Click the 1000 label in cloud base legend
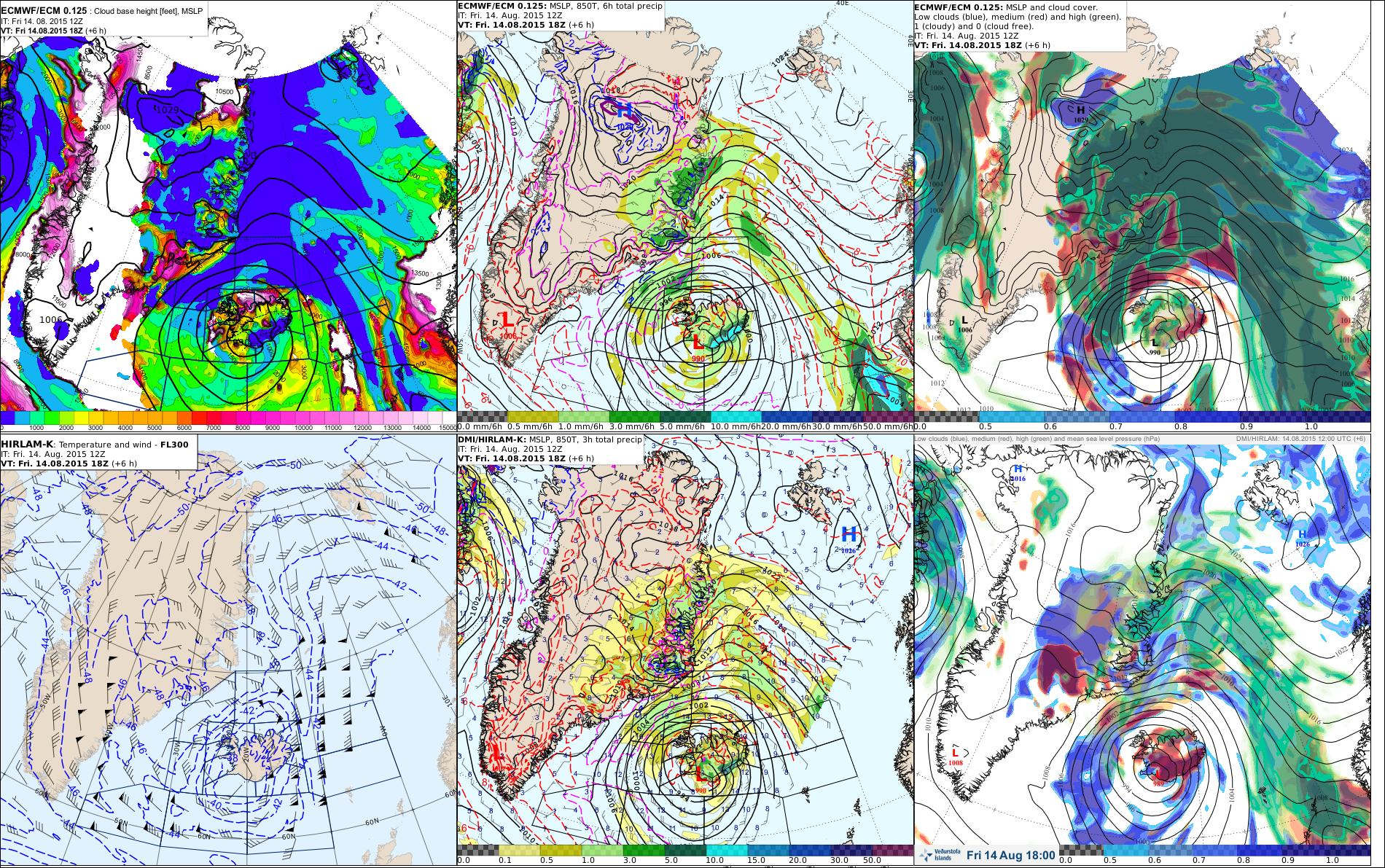 36,427
